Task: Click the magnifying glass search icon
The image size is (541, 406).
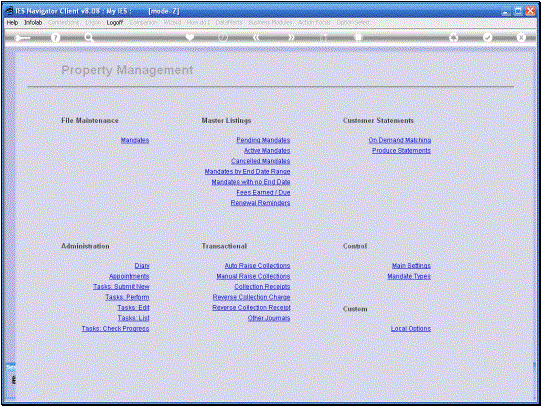Action: click(89, 38)
